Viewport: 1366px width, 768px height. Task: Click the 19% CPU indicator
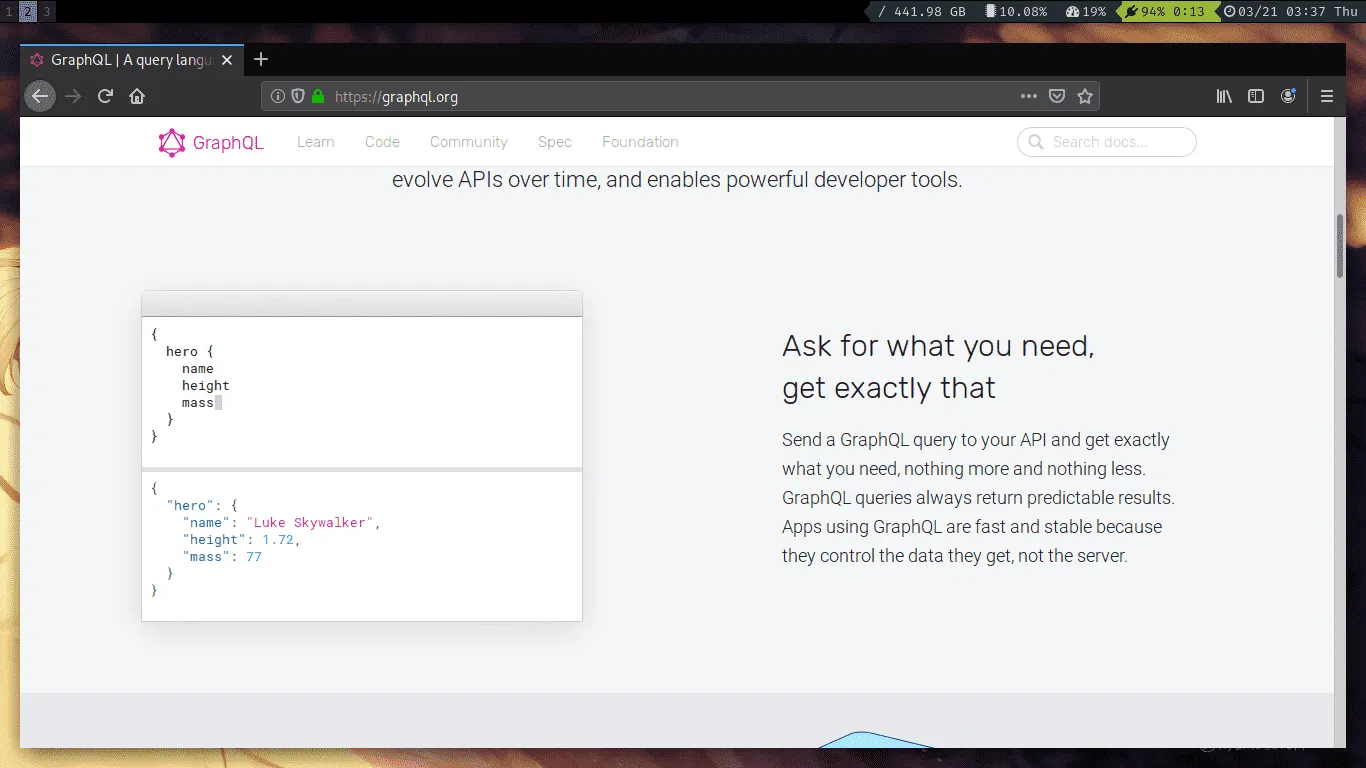[1086, 11]
